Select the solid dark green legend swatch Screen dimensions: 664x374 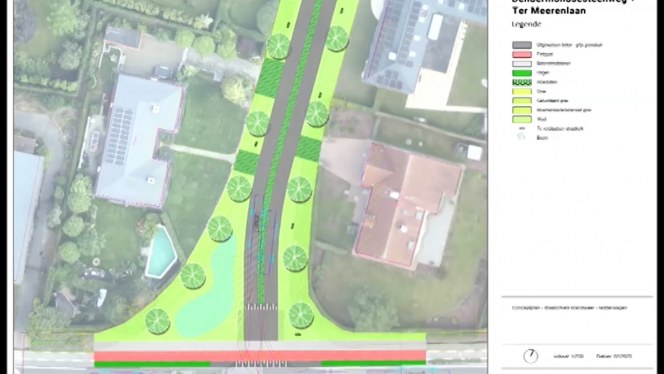522,73
